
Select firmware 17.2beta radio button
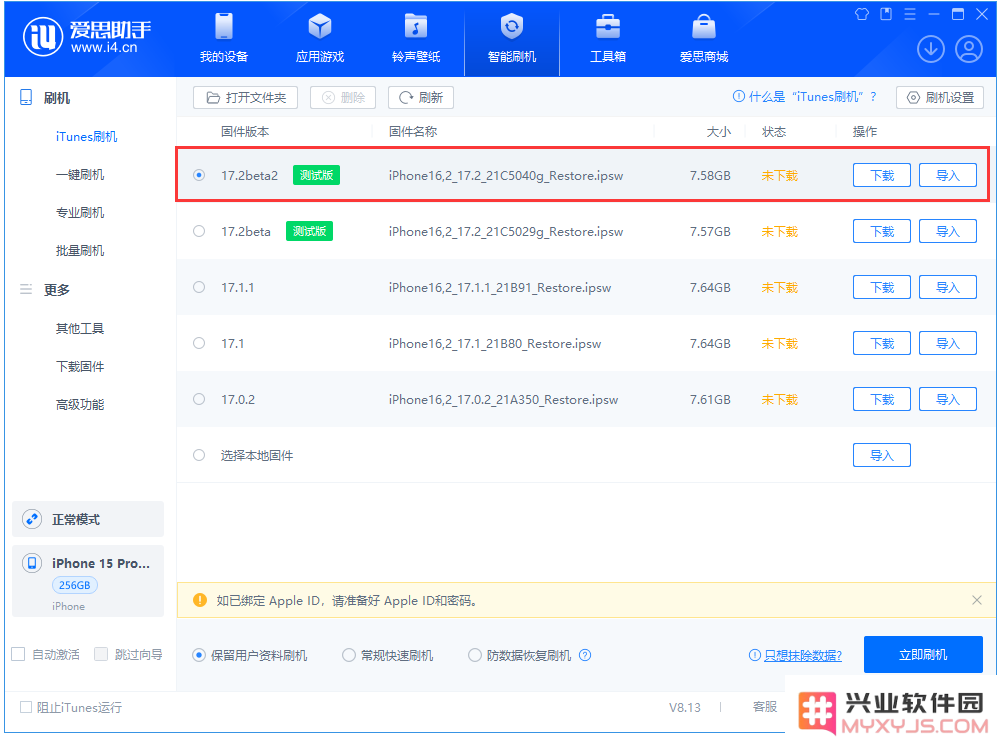click(x=199, y=231)
